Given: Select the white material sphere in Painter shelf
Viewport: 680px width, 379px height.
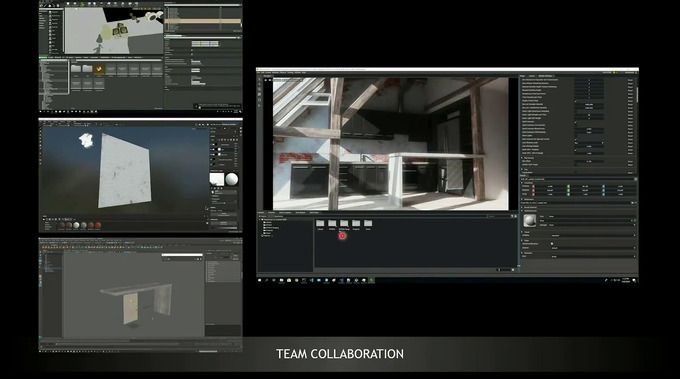Looking at the screenshot, I should 76,225.
